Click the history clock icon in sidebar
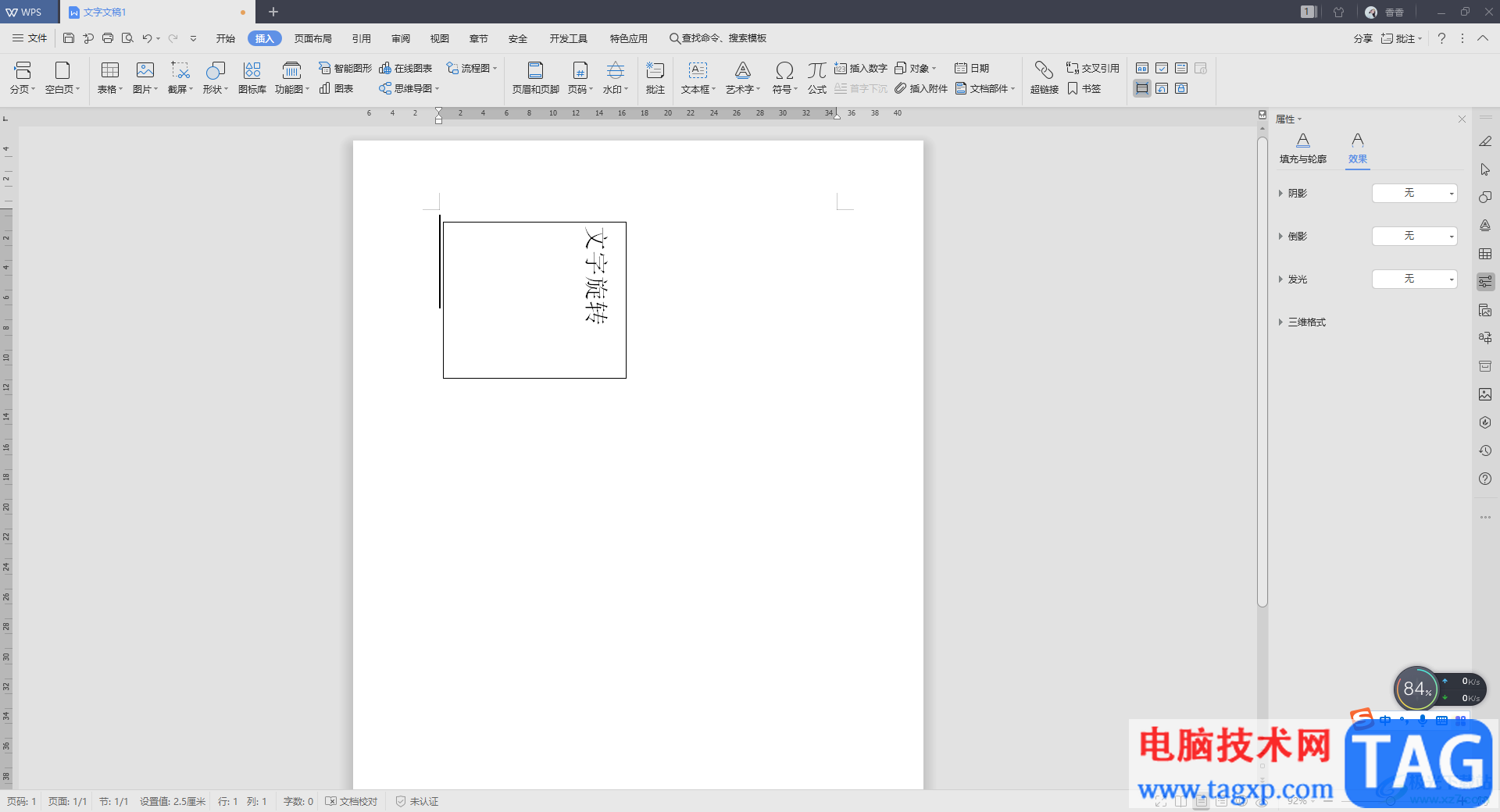Viewport: 1500px width, 812px height. coord(1485,451)
